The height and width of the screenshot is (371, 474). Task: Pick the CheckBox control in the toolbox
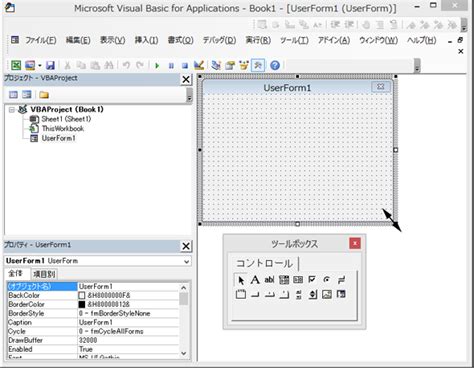[x=312, y=280]
